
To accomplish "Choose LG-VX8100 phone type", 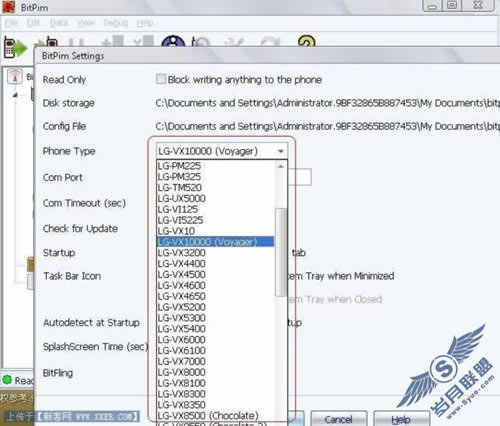I will pos(215,383).
